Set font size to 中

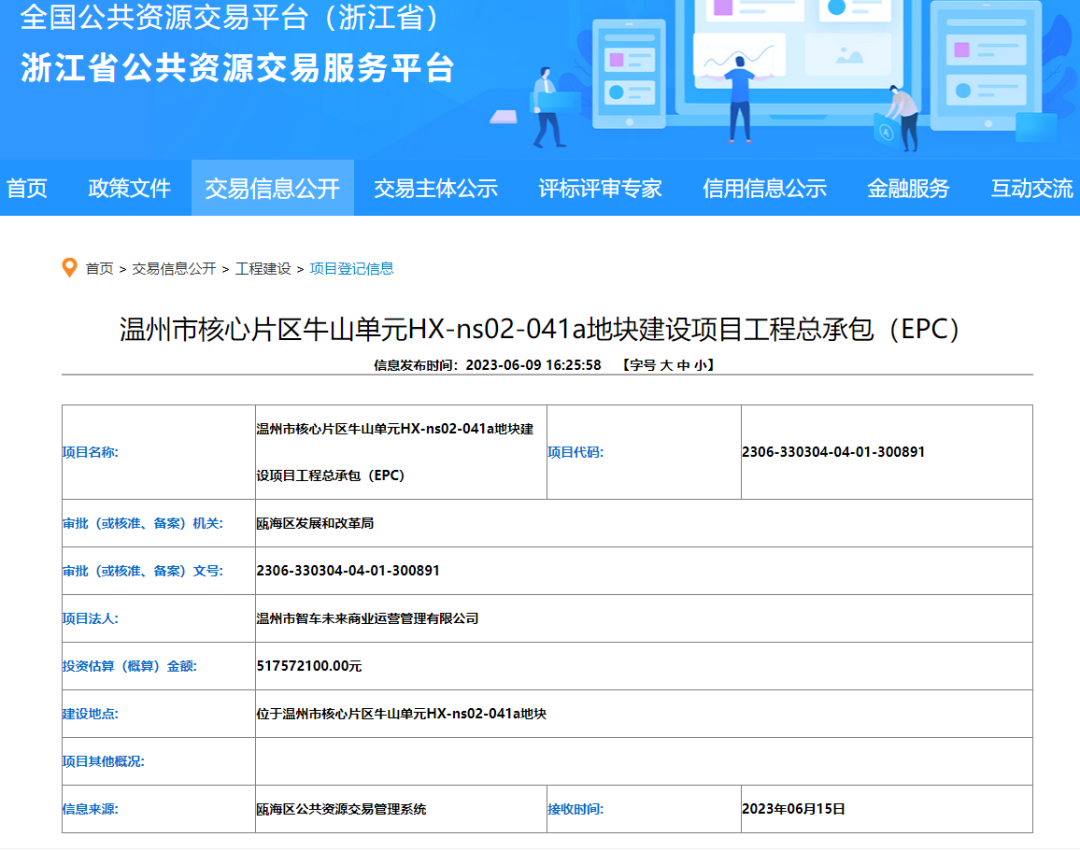[683, 365]
